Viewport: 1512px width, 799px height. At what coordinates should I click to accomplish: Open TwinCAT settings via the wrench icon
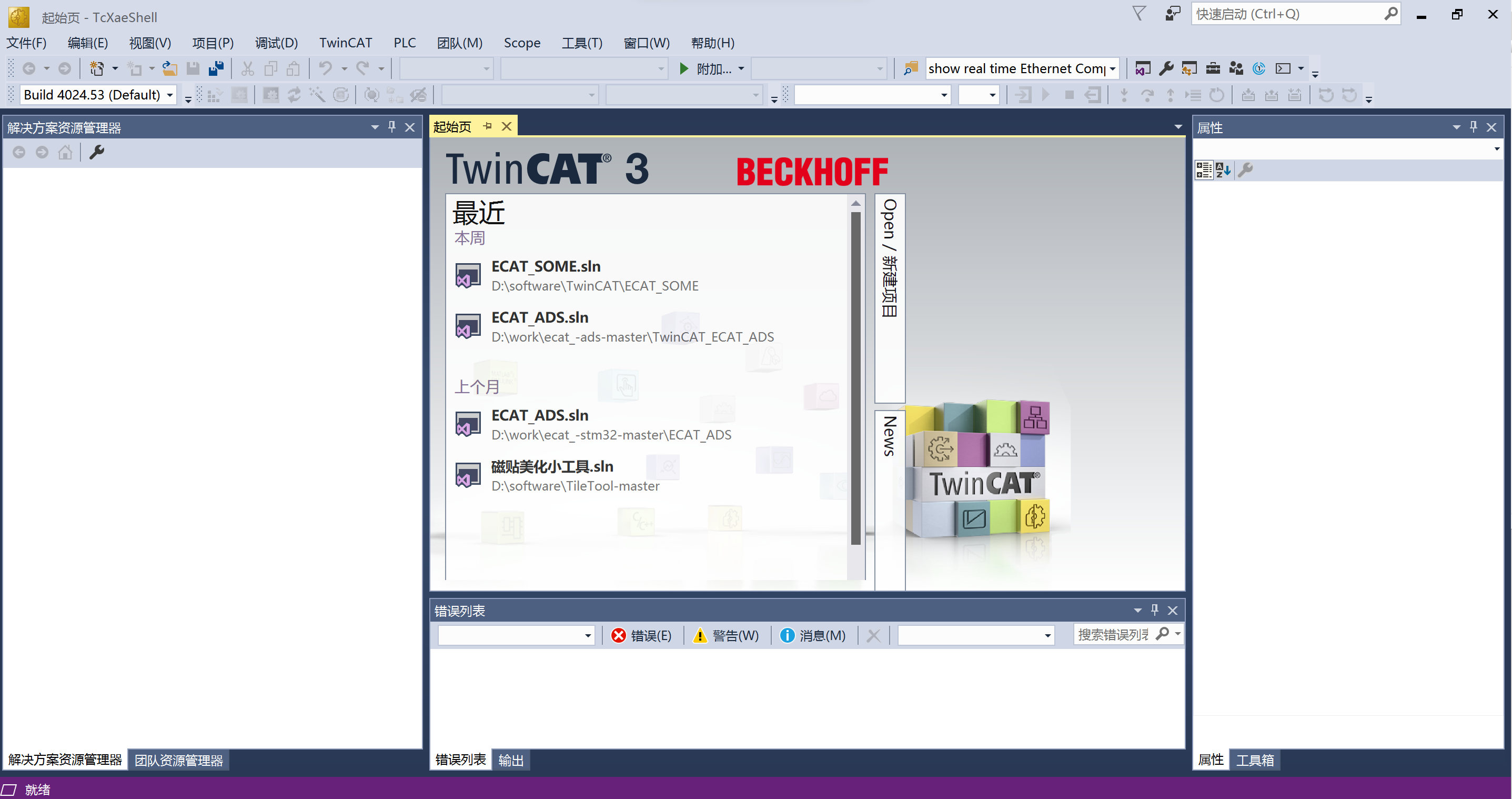1167,68
